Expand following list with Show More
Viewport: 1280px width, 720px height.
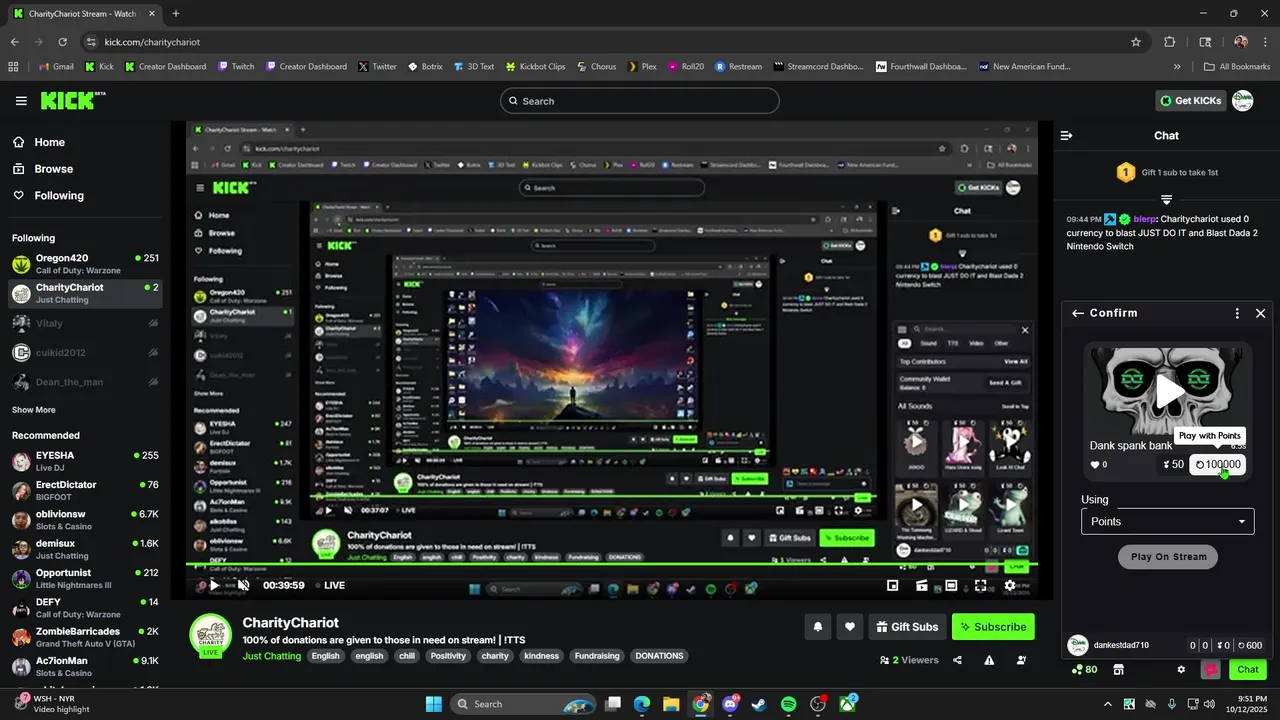coord(34,410)
